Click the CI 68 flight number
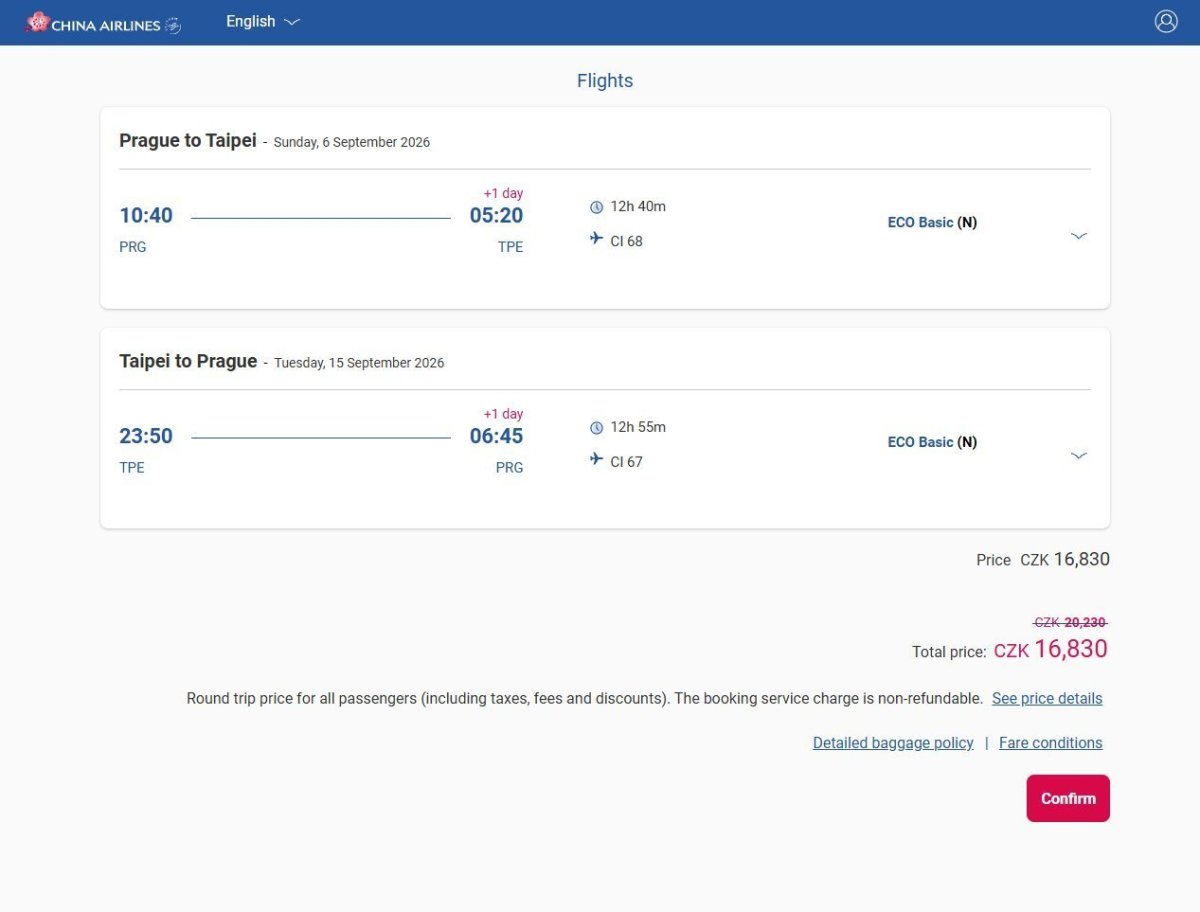The height and width of the screenshot is (912, 1200). (x=626, y=241)
